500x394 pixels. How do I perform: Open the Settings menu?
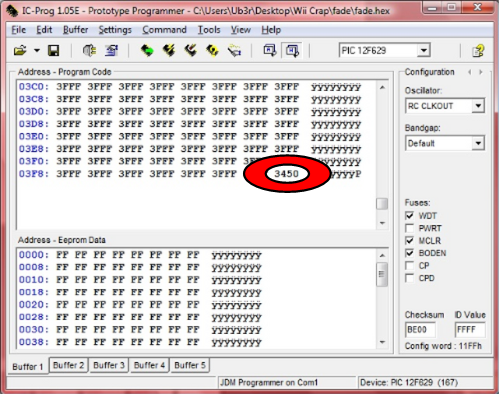pos(115,30)
